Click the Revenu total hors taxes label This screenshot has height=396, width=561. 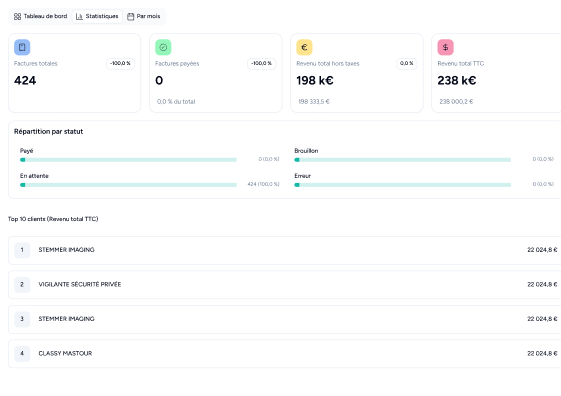click(x=328, y=64)
